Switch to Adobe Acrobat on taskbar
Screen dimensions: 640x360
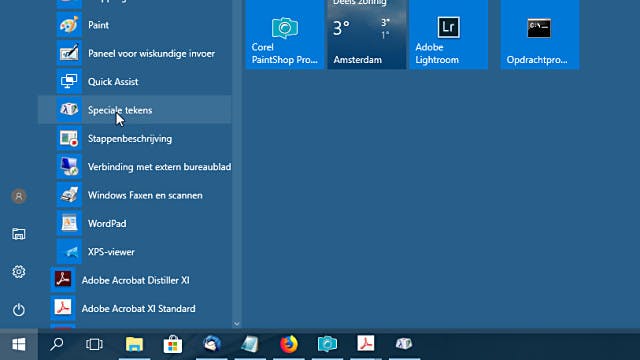(x=366, y=344)
